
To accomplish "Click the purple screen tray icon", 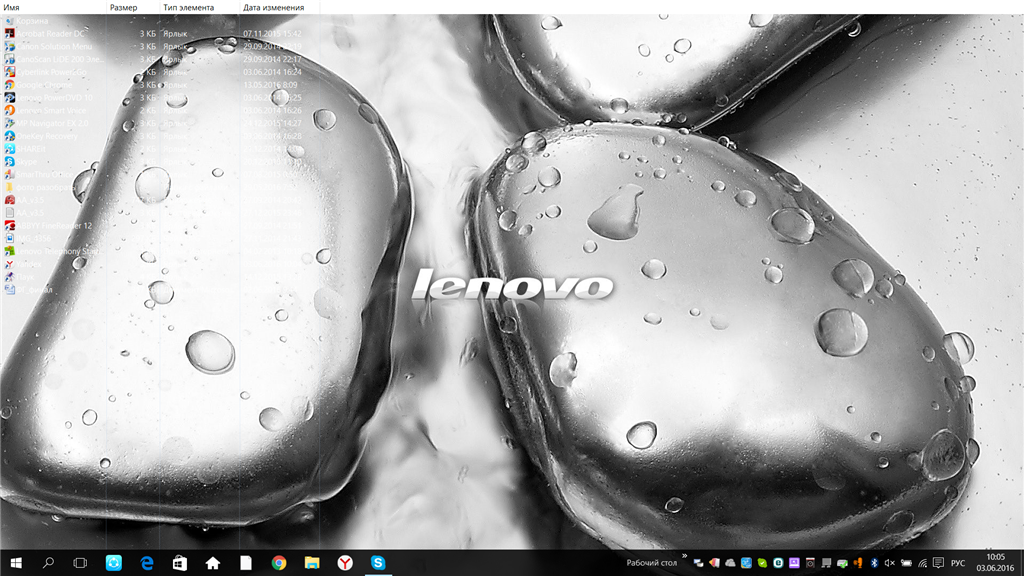I will point(794,563).
